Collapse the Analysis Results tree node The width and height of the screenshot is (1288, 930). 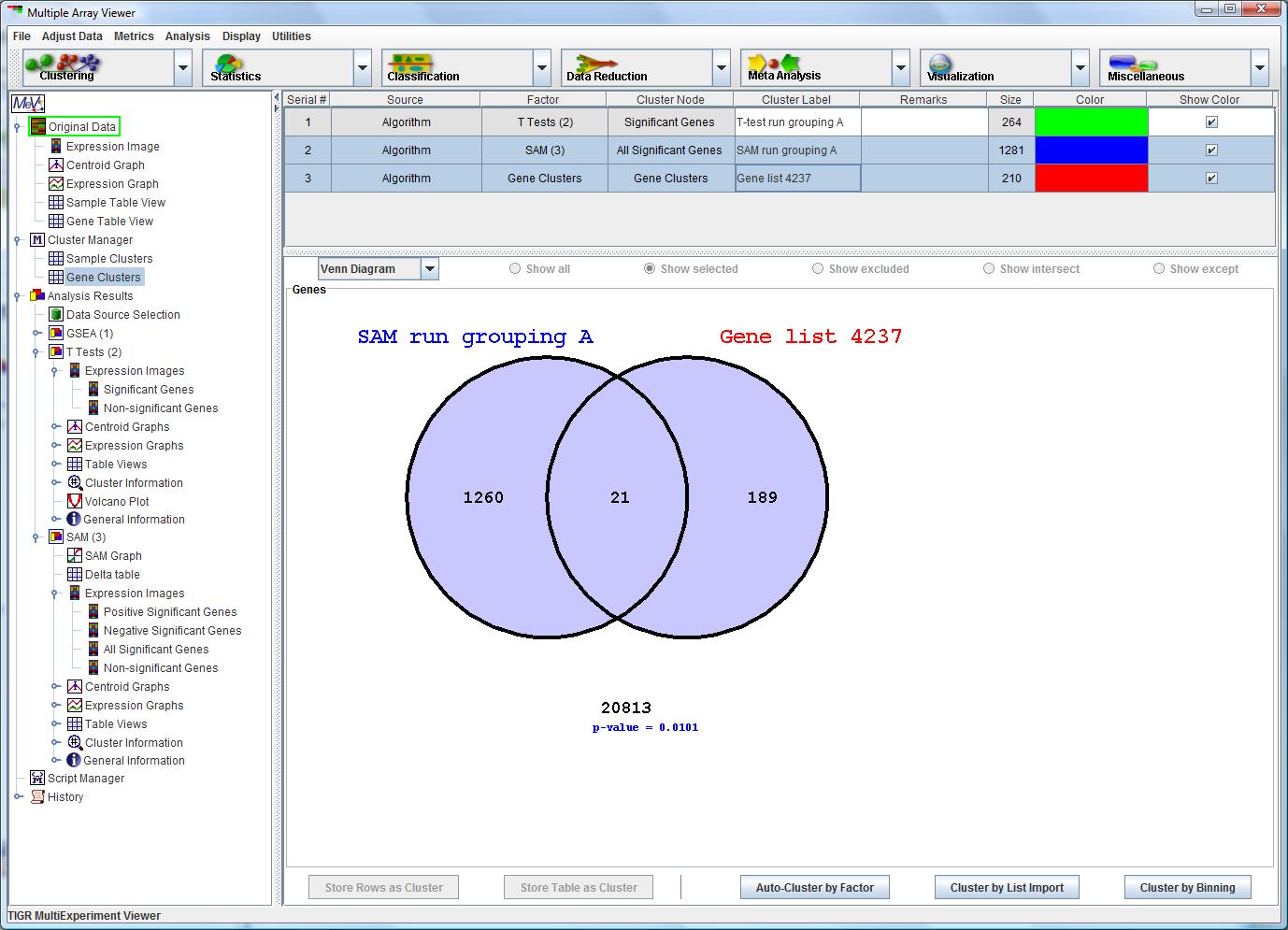pos(18,296)
